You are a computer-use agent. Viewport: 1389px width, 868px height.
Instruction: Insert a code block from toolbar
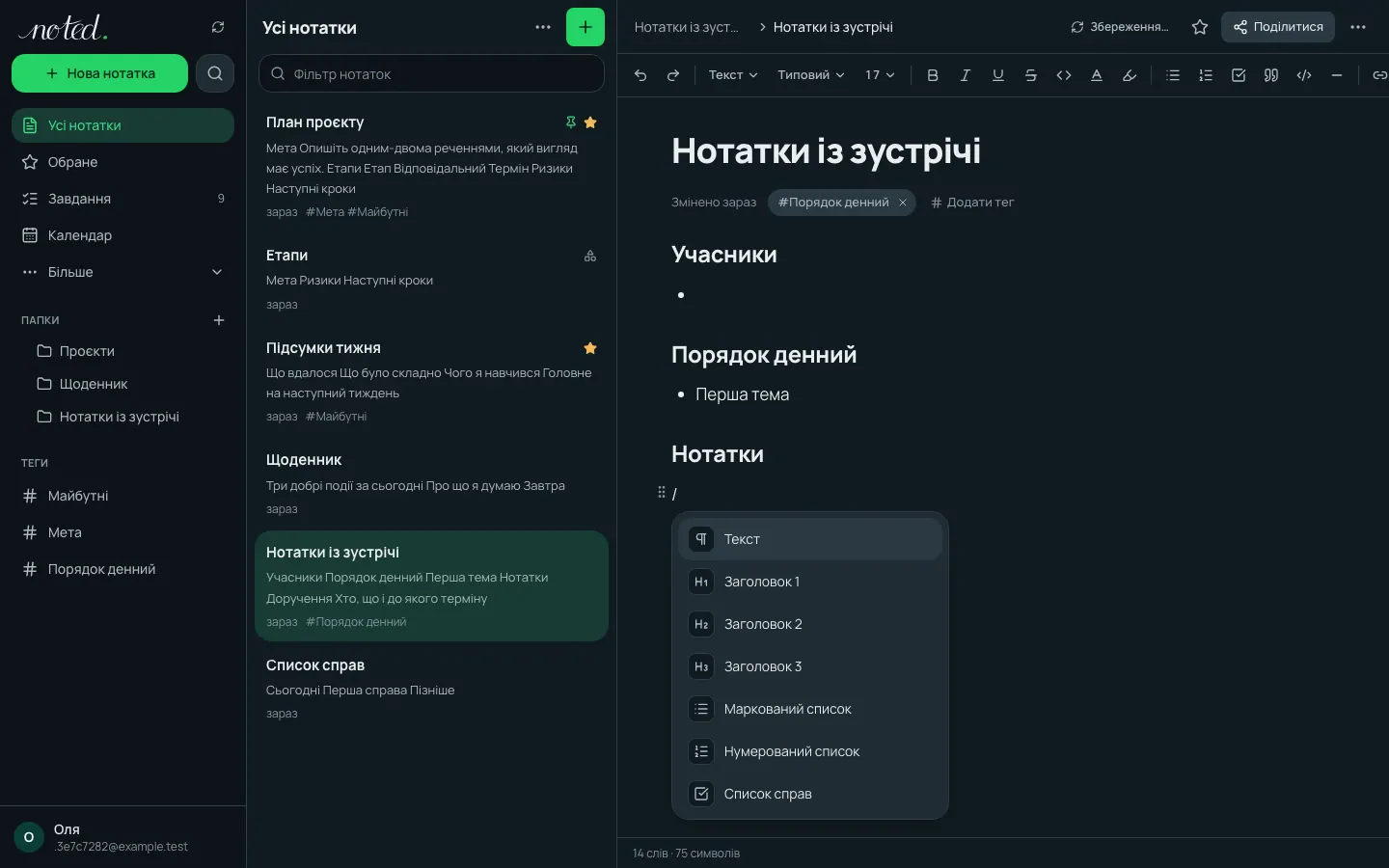[x=1304, y=75]
